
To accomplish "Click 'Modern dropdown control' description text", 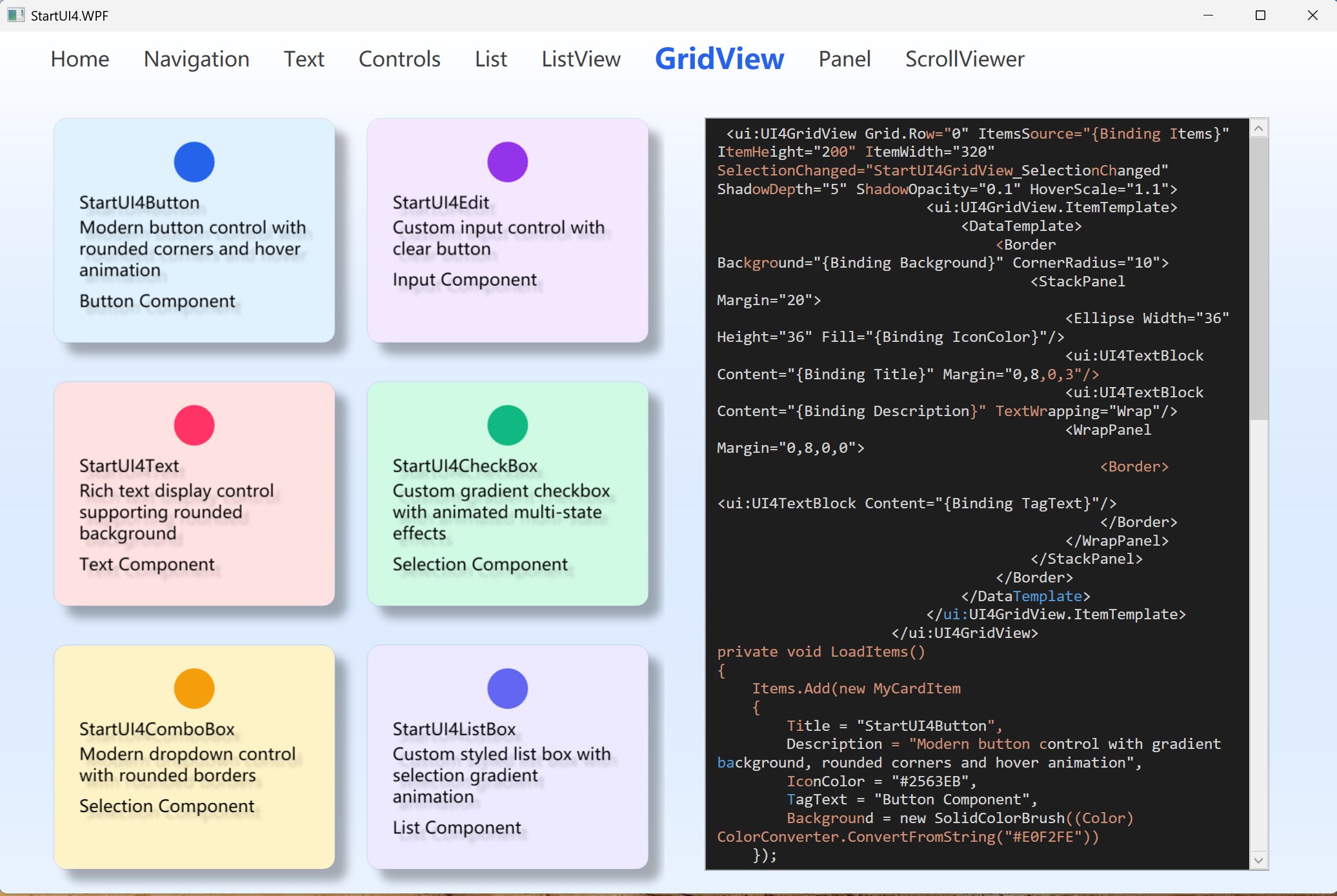I will tap(187, 764).
